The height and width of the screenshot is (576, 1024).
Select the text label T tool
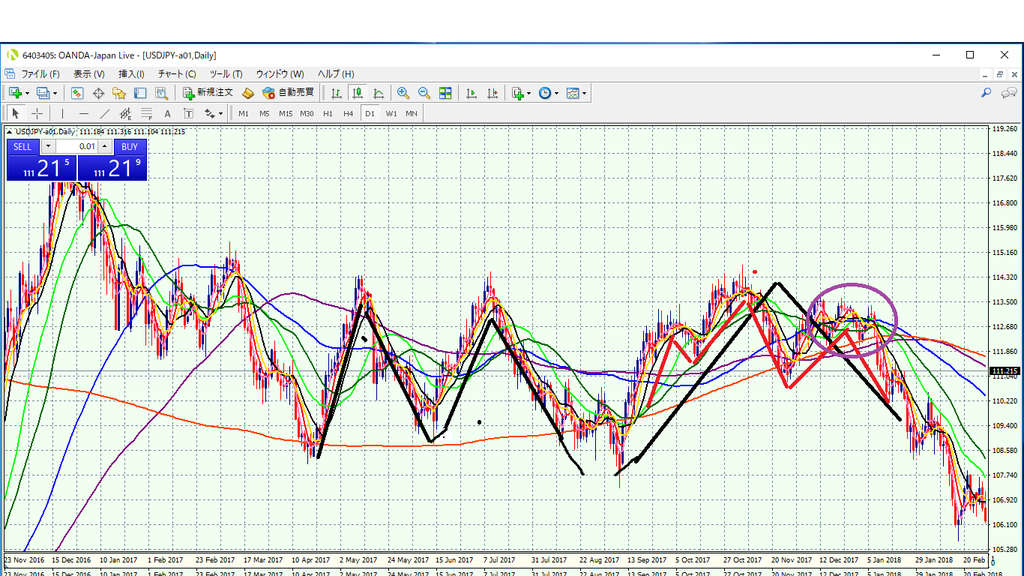coord(188,114)
